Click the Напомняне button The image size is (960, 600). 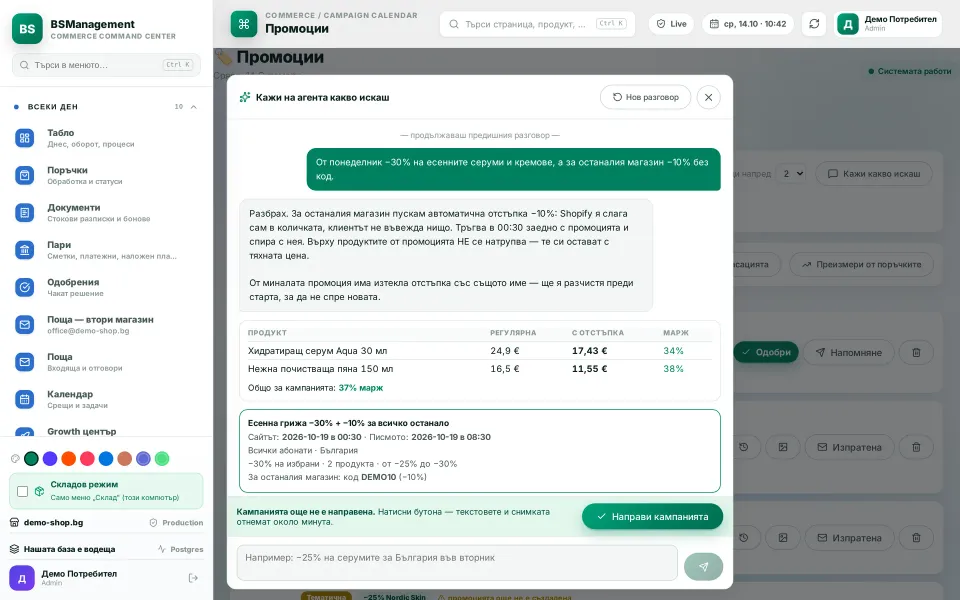(848, 352)
